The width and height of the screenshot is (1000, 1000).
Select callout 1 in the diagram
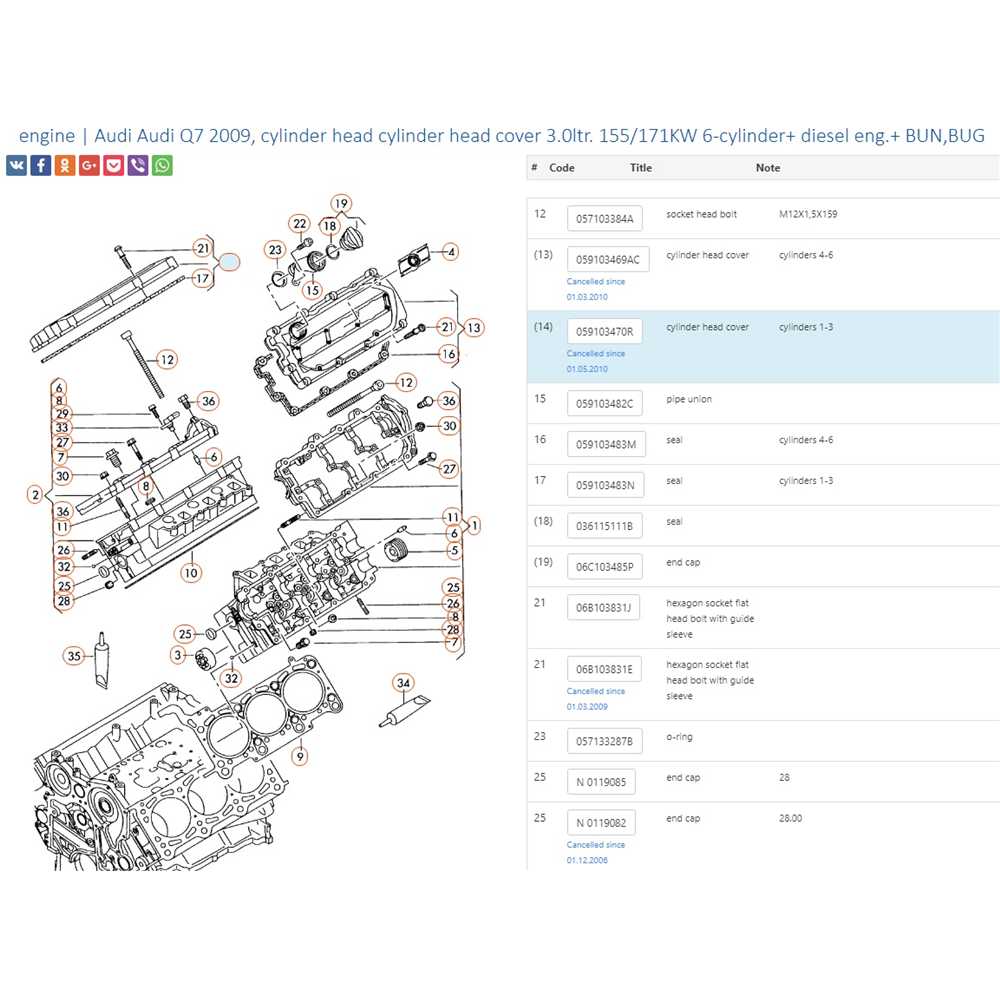[x=473, y=526]
